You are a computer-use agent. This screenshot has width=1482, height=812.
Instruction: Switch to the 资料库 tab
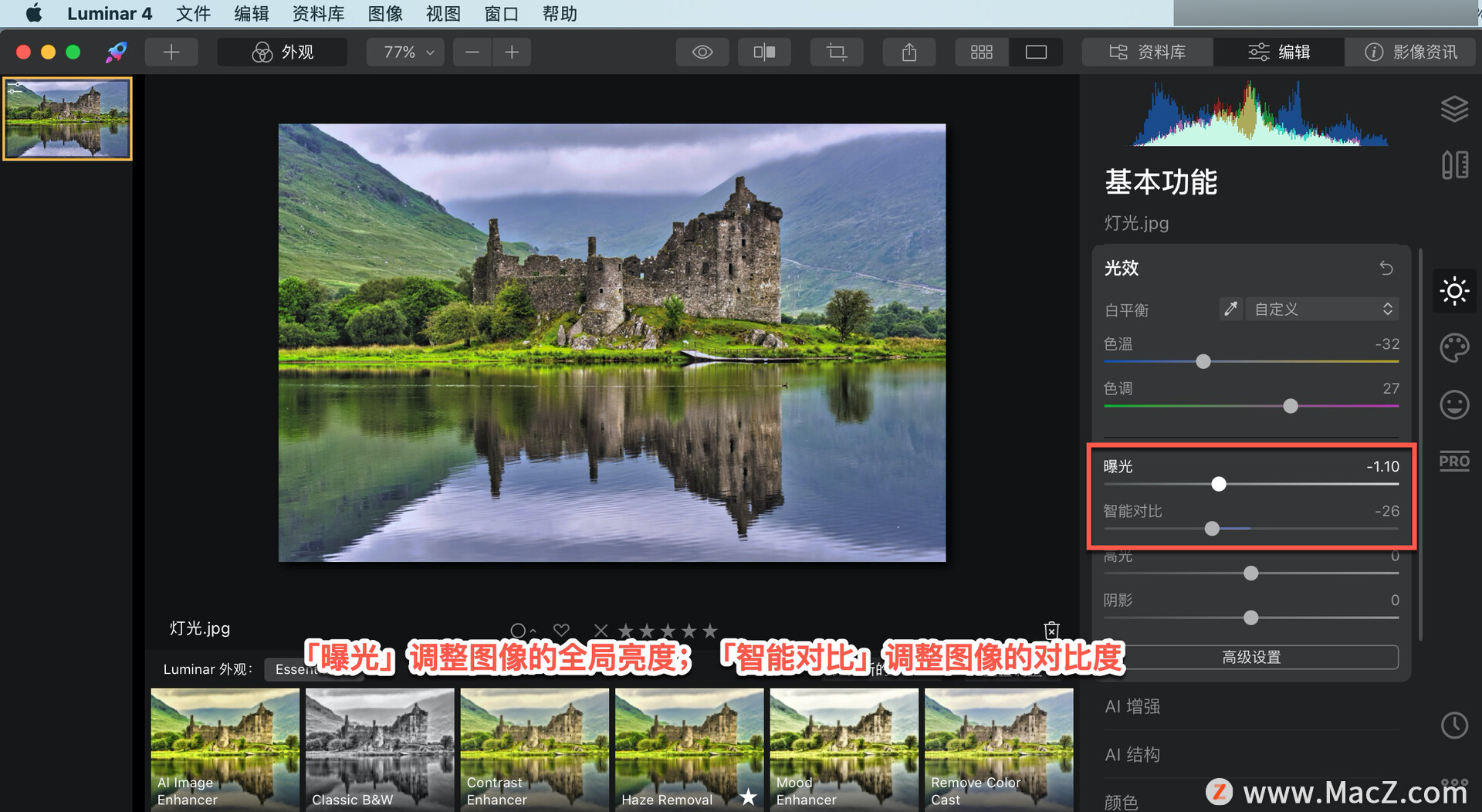coord(1147,52)
